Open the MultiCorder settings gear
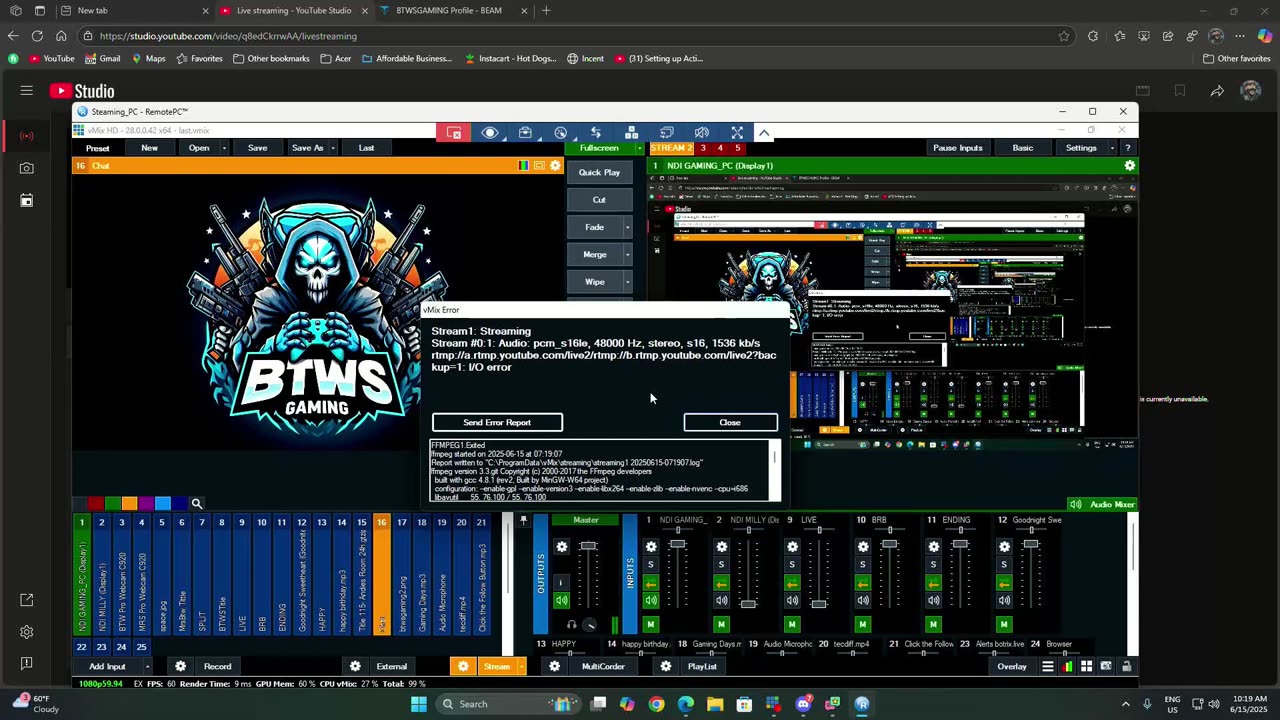Viewport: 1280px width, 720px height. [554, 666]
